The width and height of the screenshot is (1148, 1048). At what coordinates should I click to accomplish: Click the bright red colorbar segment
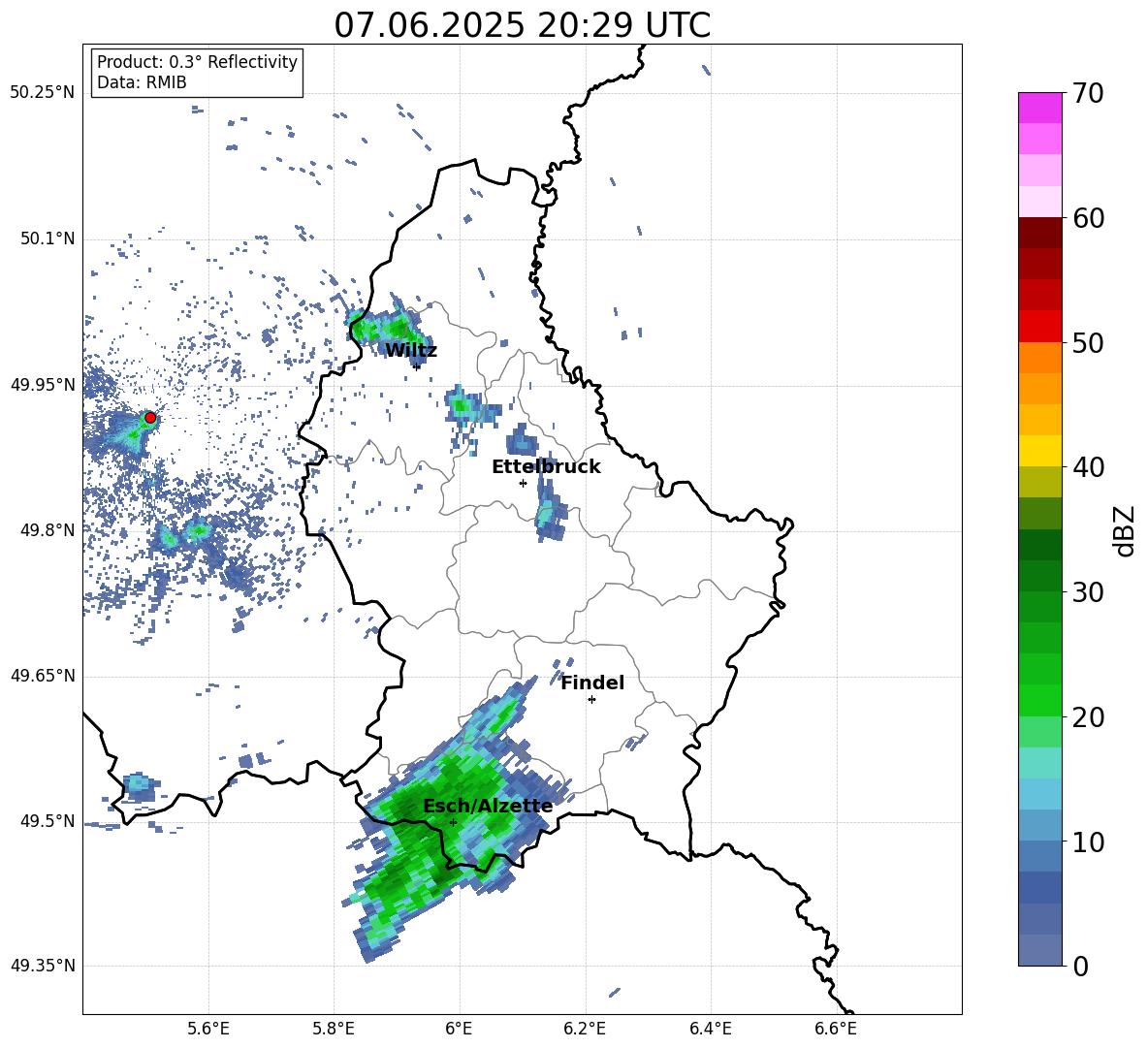(1040, 327)
